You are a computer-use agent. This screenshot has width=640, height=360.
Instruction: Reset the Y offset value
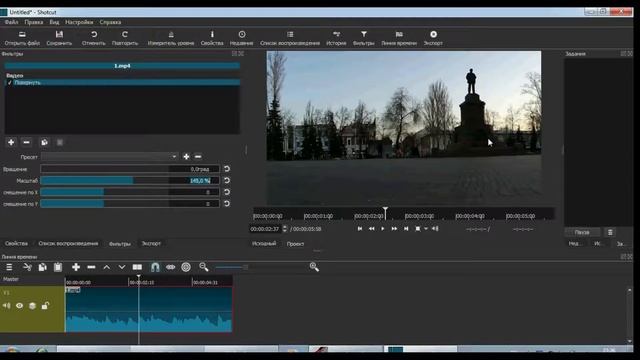pyautogui.click(x=227, y=203)
